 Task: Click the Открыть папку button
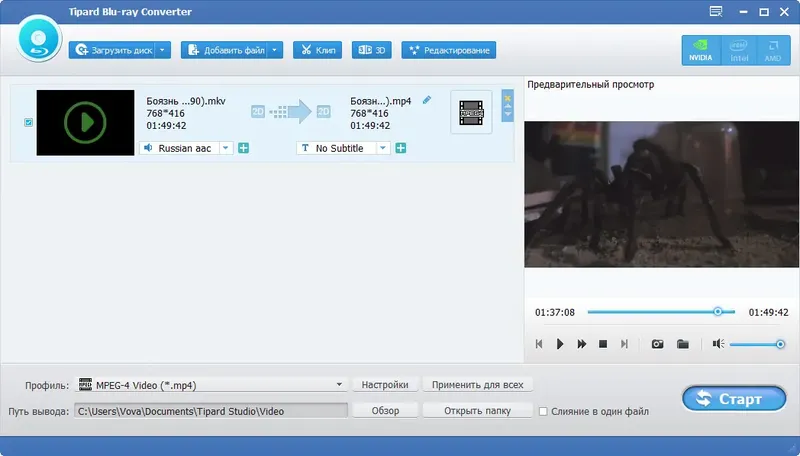[478, 411]
